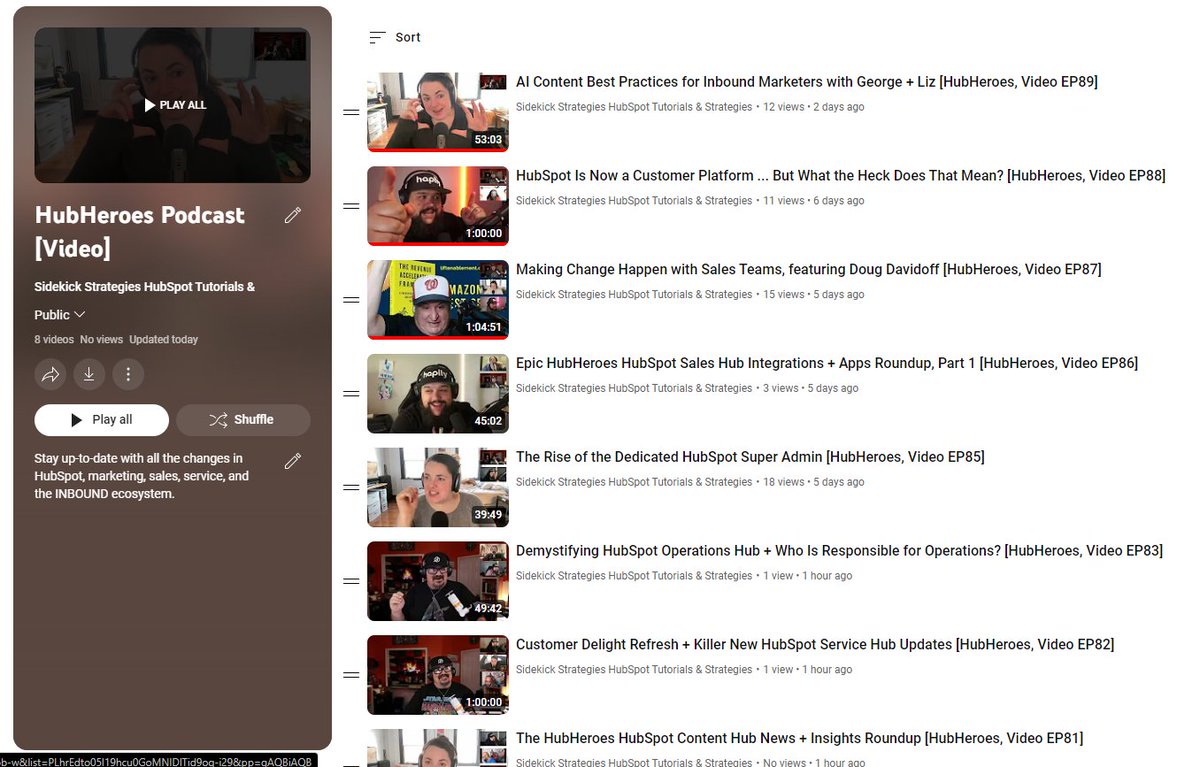Open AI Content Best Practices EP89 title

[807, 82]
